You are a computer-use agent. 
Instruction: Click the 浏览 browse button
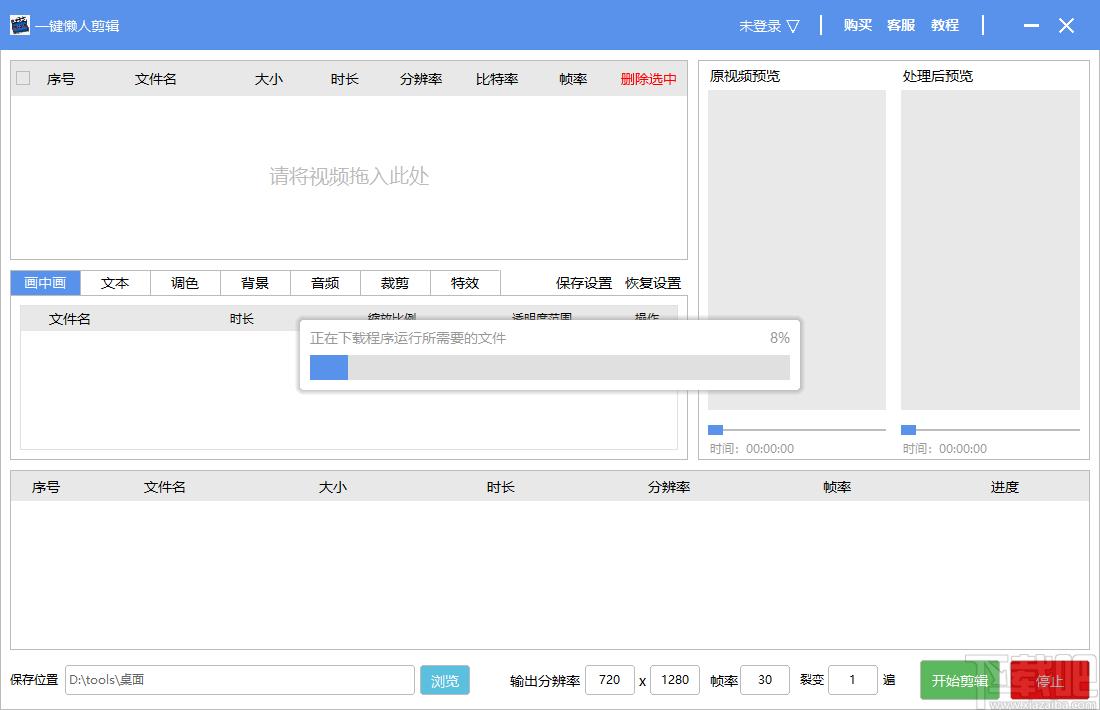445,681
